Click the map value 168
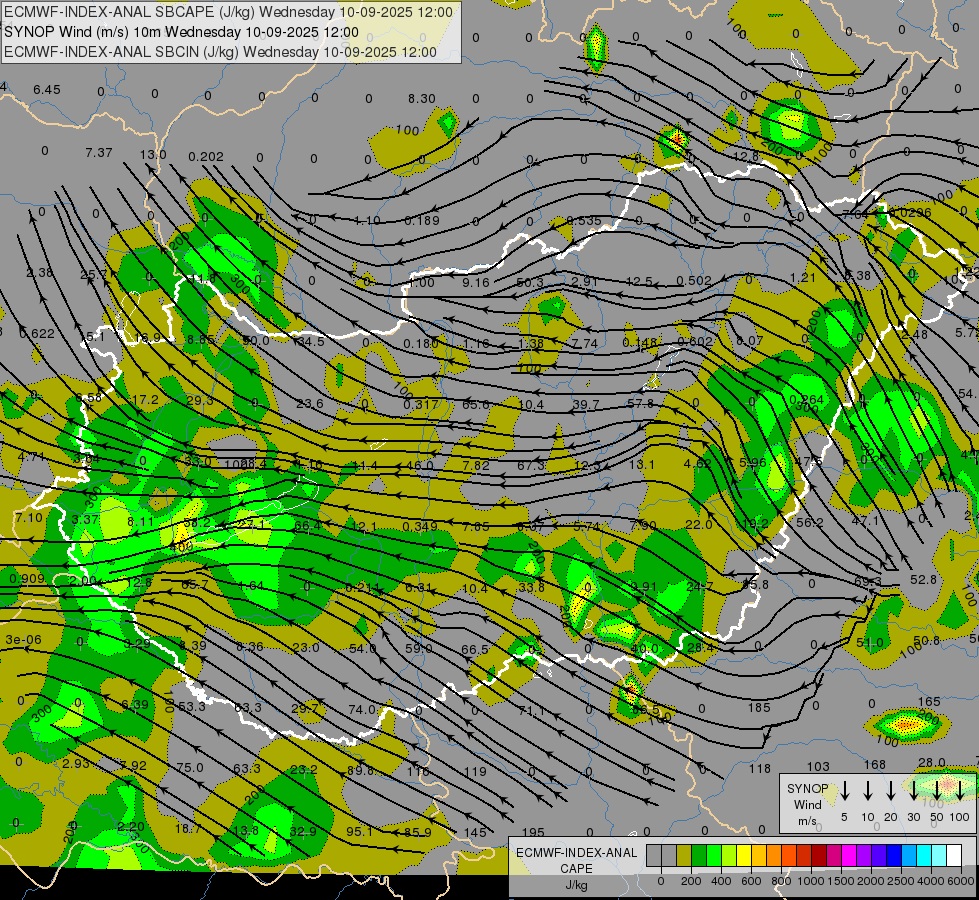979x900 pixels. [875, 764]
